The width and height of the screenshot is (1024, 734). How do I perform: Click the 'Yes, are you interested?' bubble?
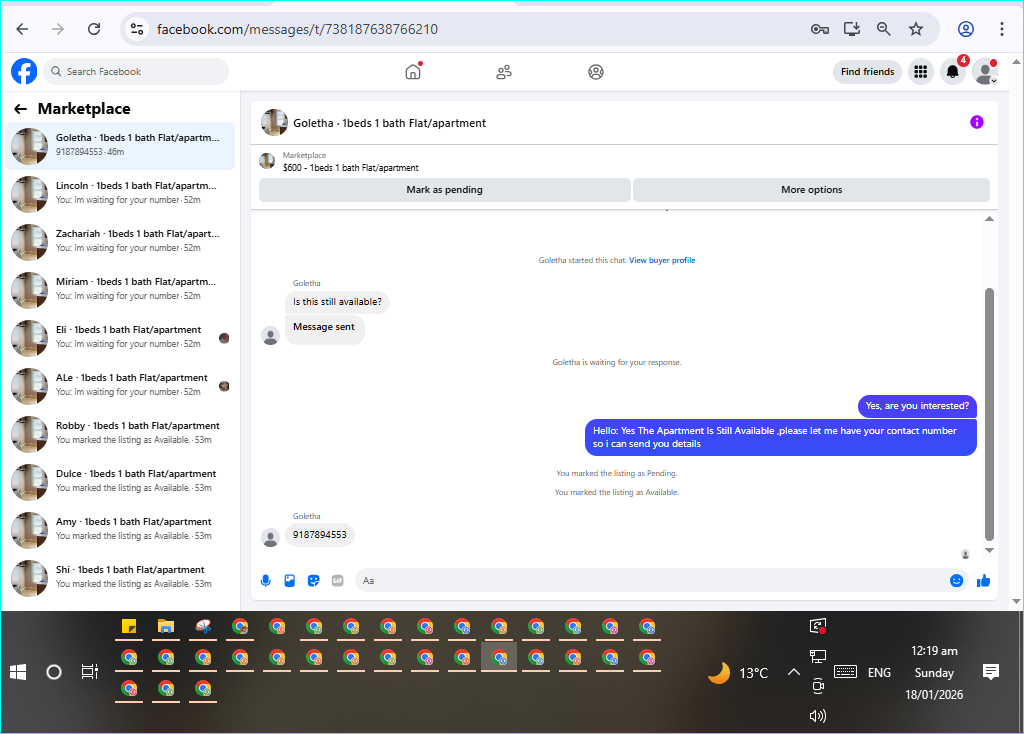pyautogui.click(x=917, y=406)
